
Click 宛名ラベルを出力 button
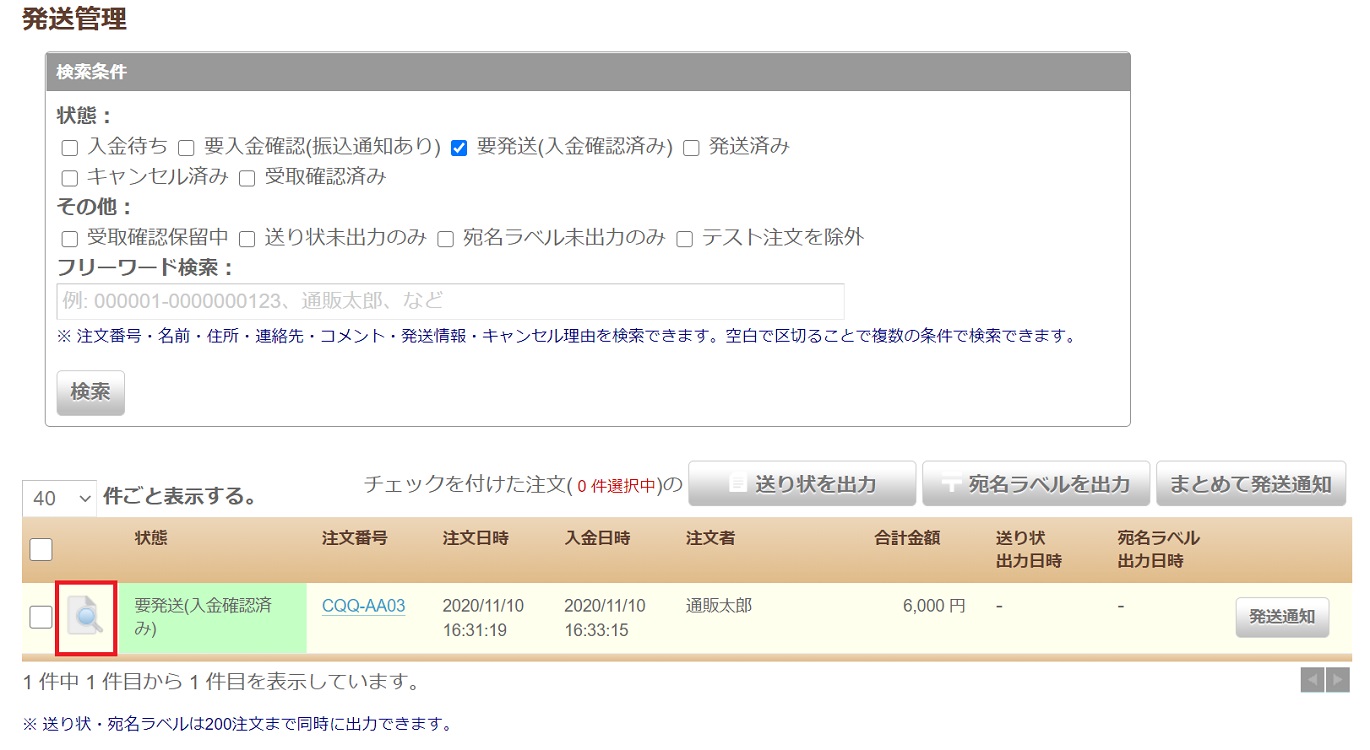click(x=1036, y=484)
